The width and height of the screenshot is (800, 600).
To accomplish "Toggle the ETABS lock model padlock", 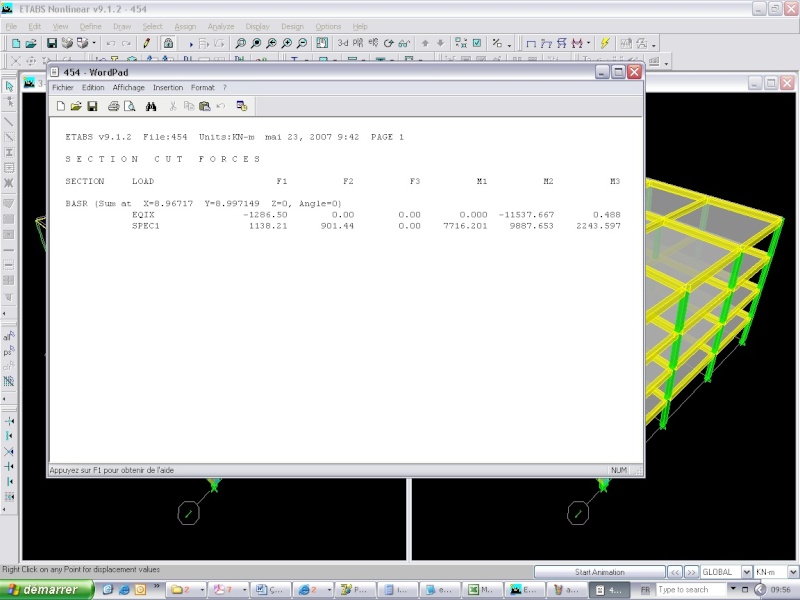I will point(168,43).
